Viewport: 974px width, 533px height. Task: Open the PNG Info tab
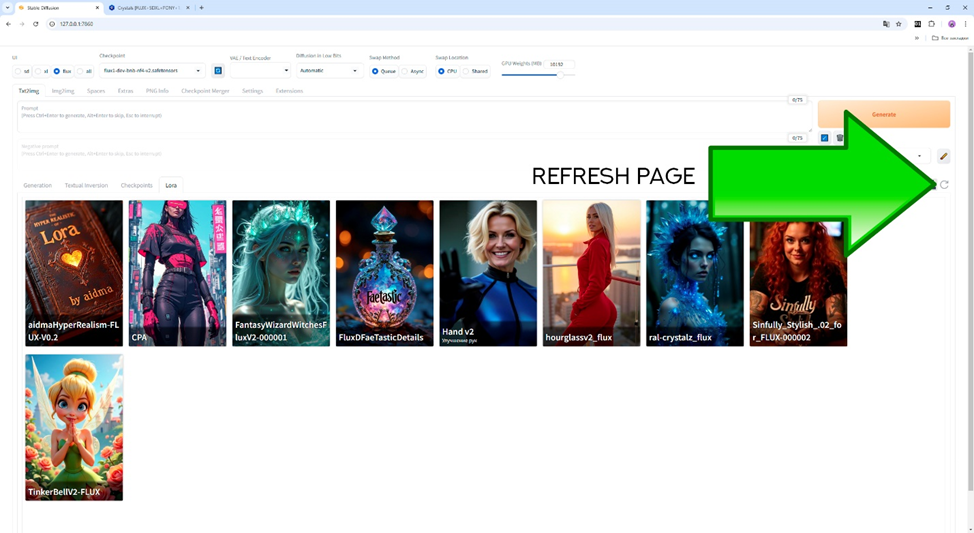(x=157, y=91)
